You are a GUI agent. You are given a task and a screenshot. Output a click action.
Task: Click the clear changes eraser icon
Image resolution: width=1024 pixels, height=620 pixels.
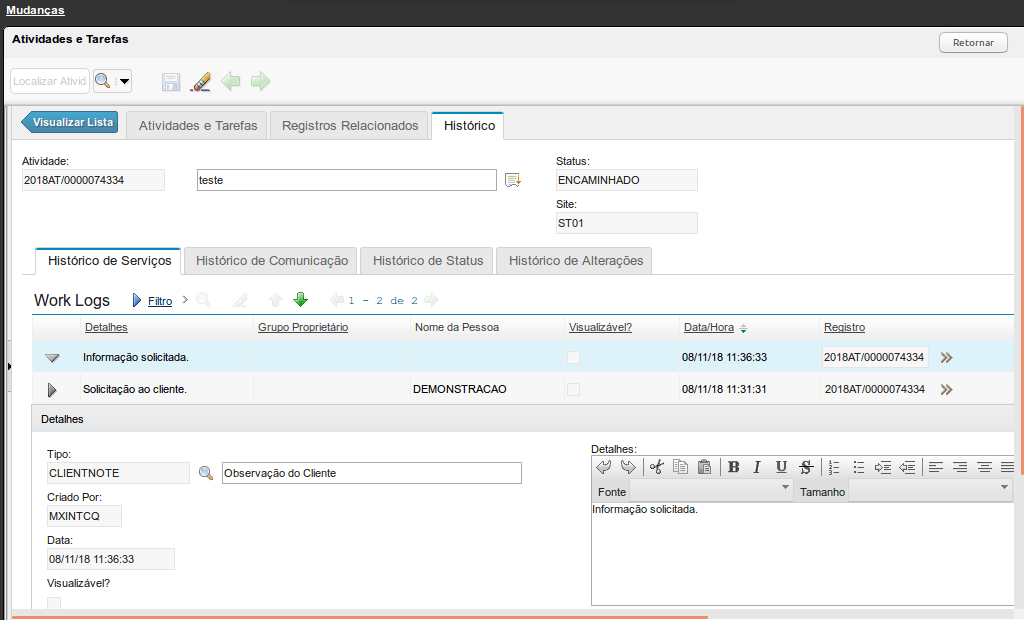coord(200,82)
